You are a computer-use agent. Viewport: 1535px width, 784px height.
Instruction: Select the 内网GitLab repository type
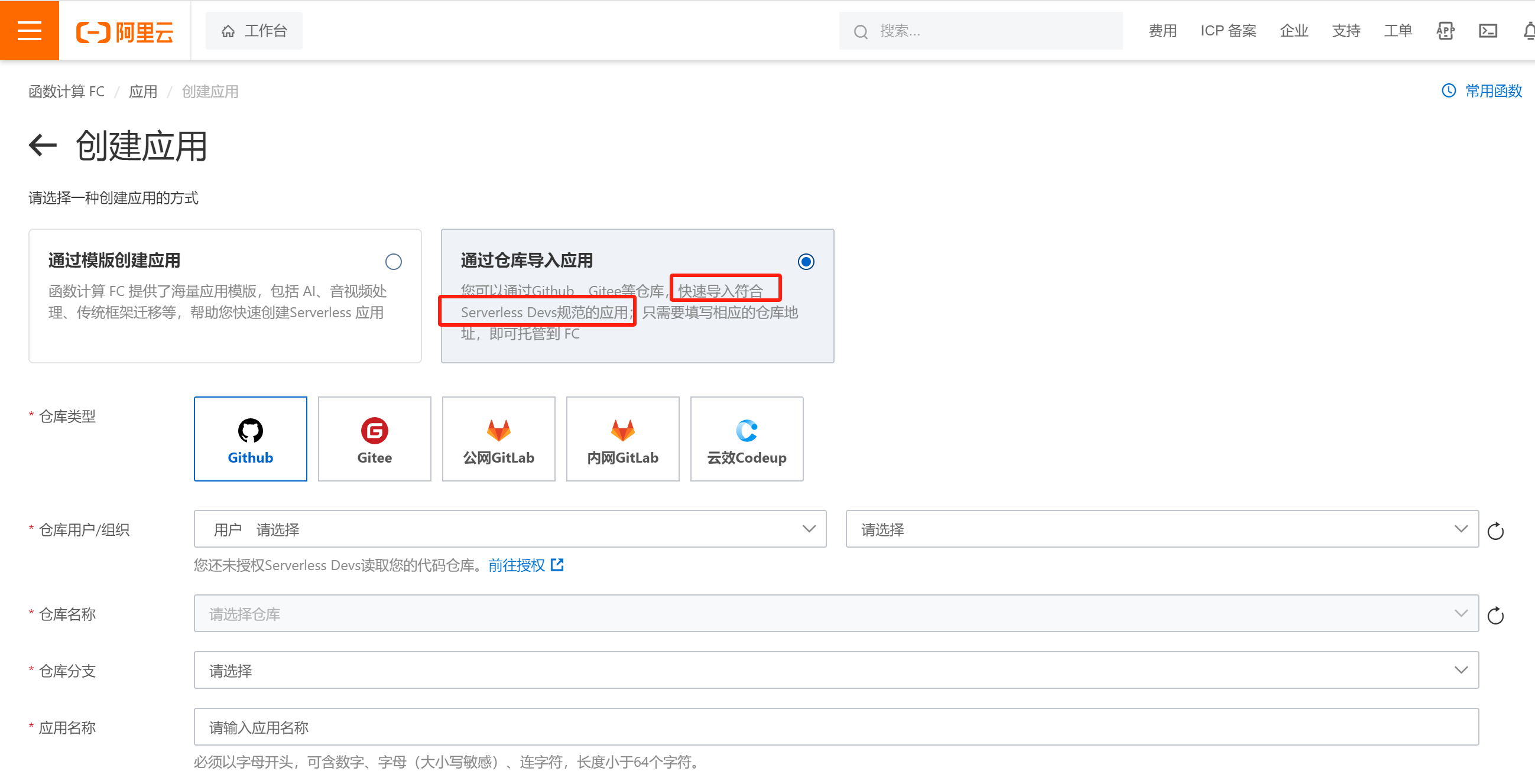tap(622, 439)
